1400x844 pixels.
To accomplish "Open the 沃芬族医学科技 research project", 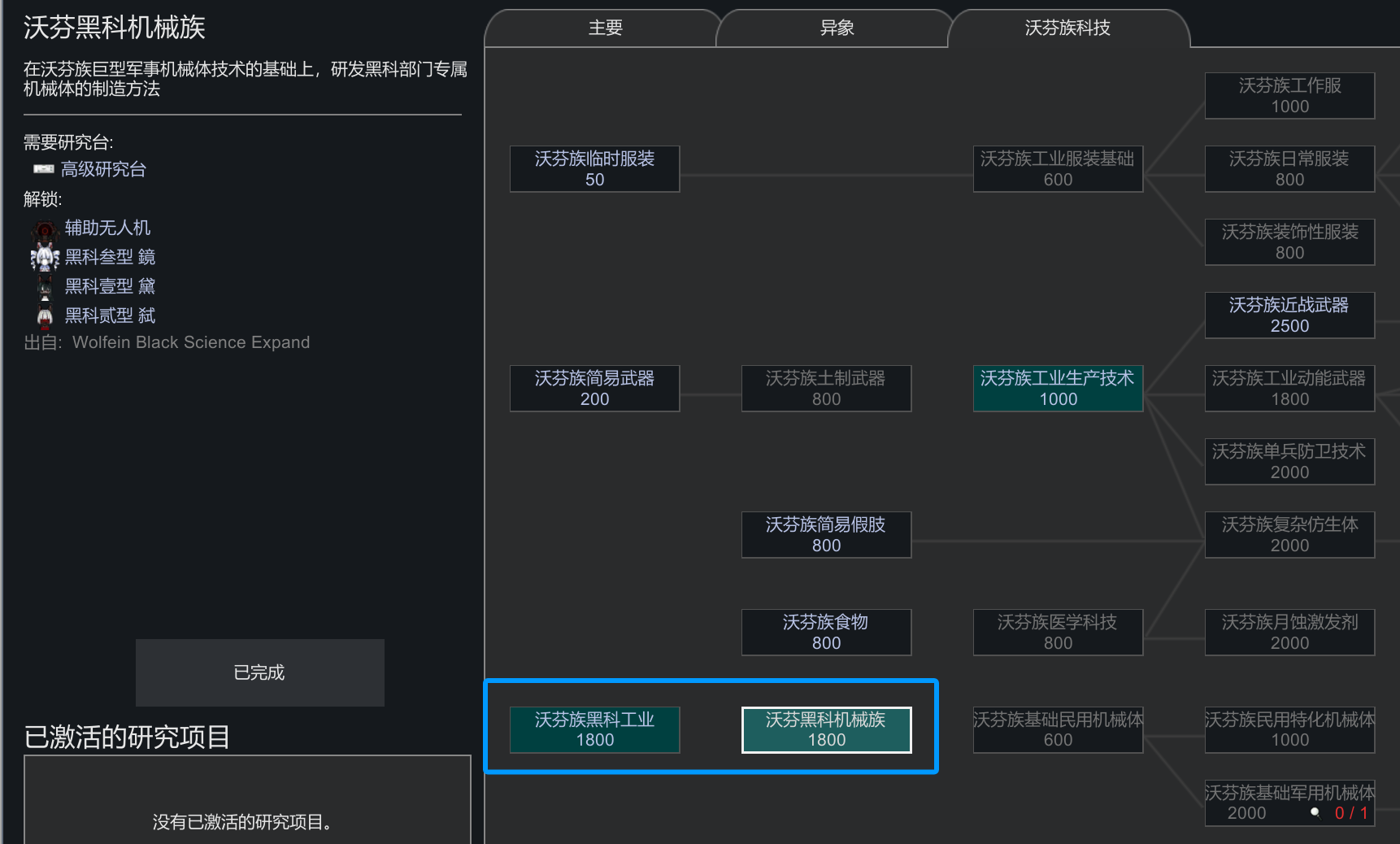I will (1059, 632).
